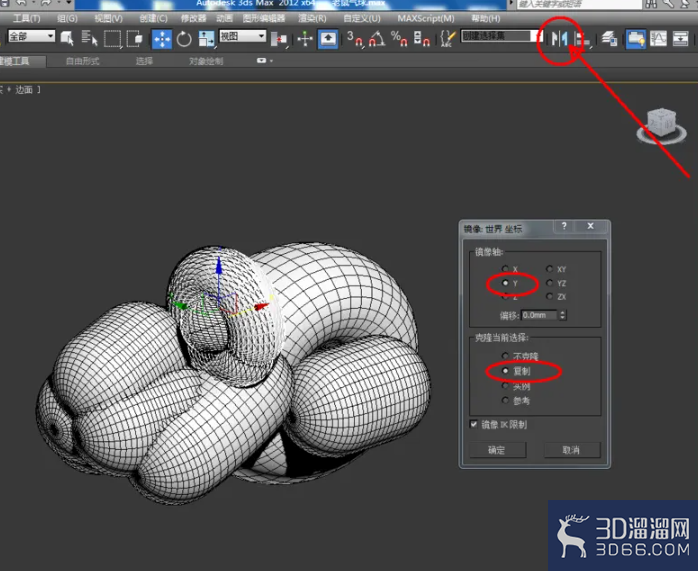Open the 工具(T) menu

tap(26, 18)
